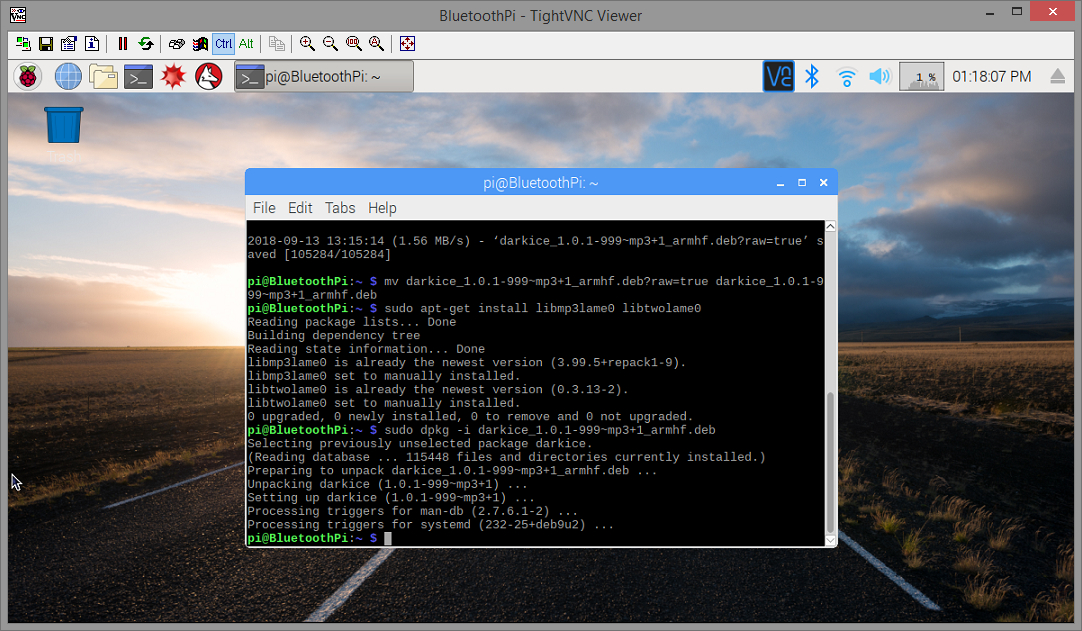Launch terminal from the panel launcher
This screenshot has width=1082, height=631.
coord(138,77)
